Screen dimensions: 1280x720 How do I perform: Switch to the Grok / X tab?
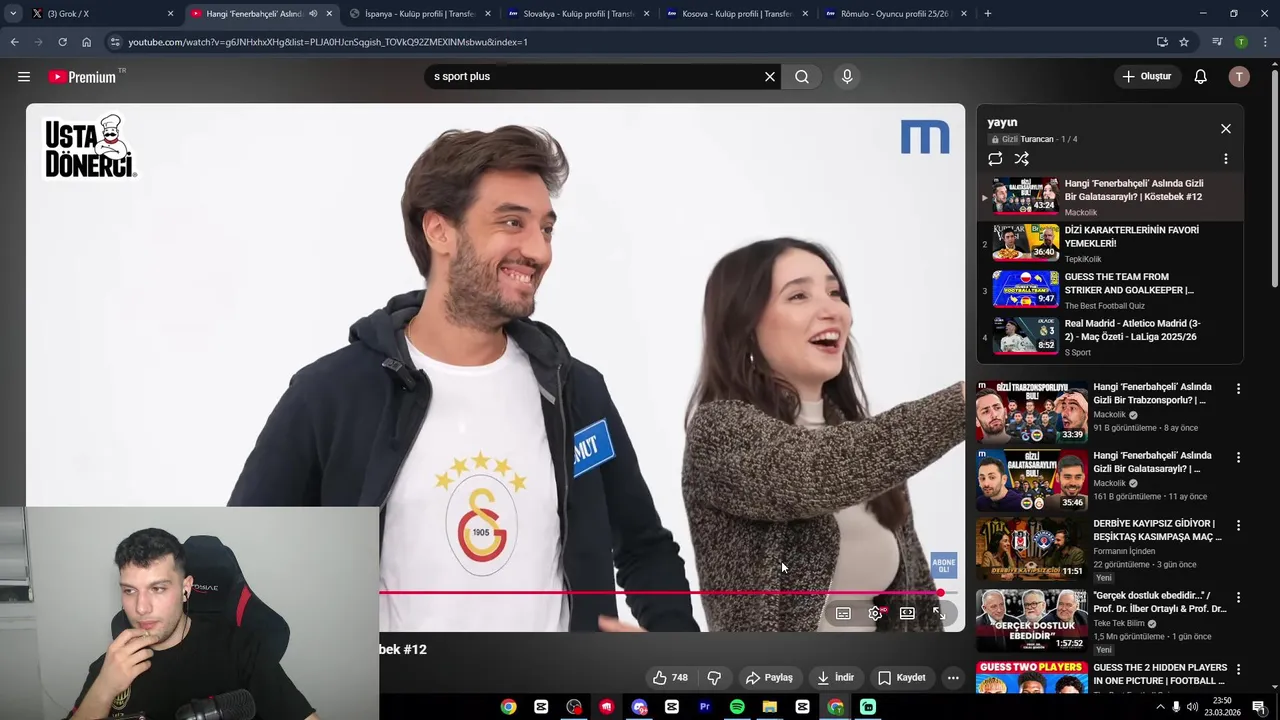(x=100, y=14)
